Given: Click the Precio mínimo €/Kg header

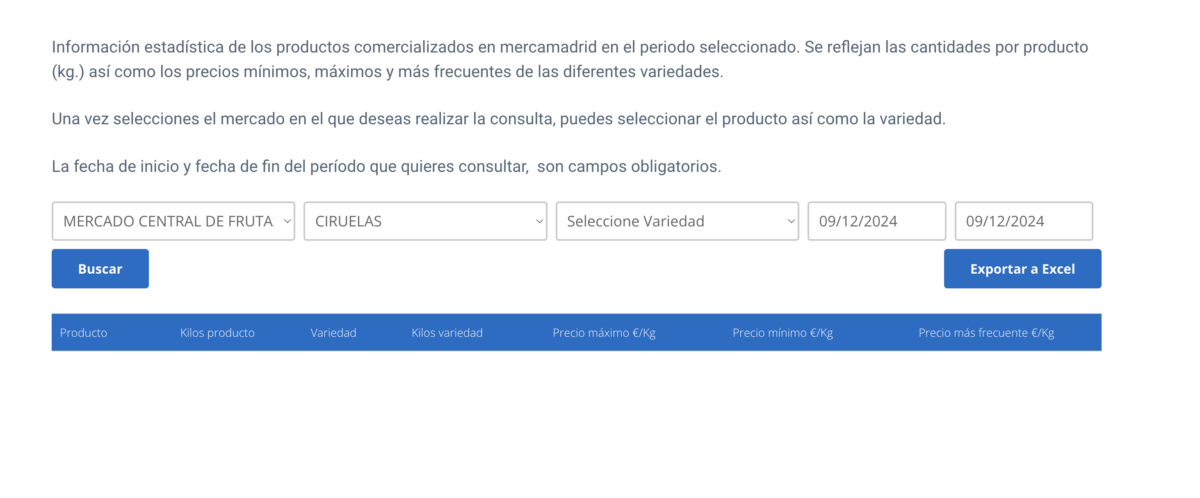Looking at the screenshot, I should coord(782,333).
